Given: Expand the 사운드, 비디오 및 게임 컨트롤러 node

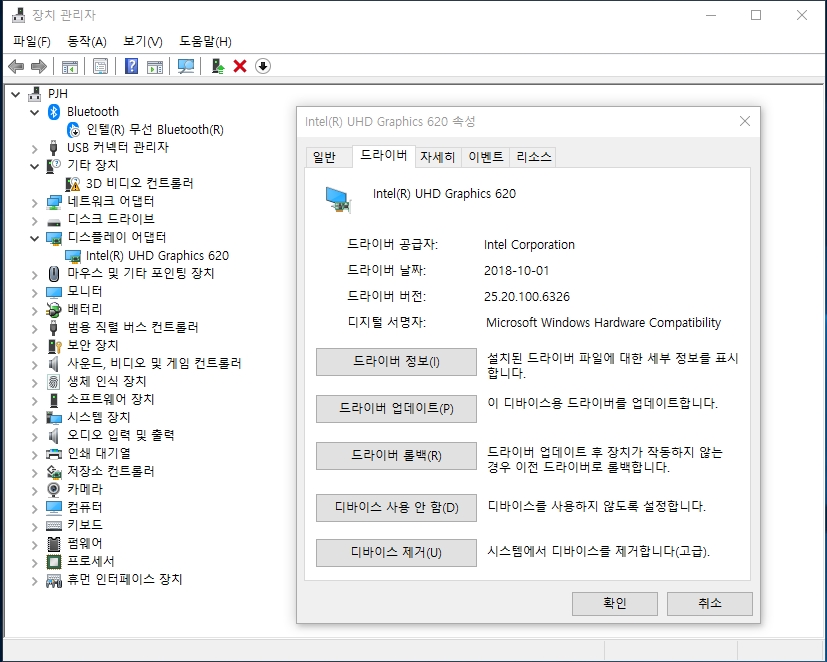Looking at the screenshot, I should coord(35,364).
